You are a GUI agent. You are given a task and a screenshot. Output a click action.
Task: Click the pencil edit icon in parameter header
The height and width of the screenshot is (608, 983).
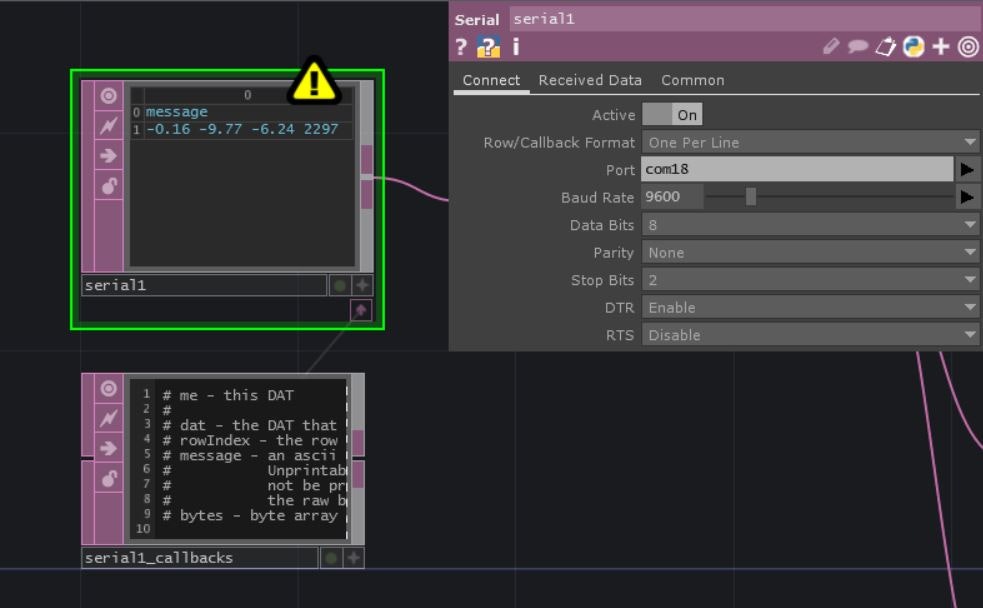tap(831, 46)
